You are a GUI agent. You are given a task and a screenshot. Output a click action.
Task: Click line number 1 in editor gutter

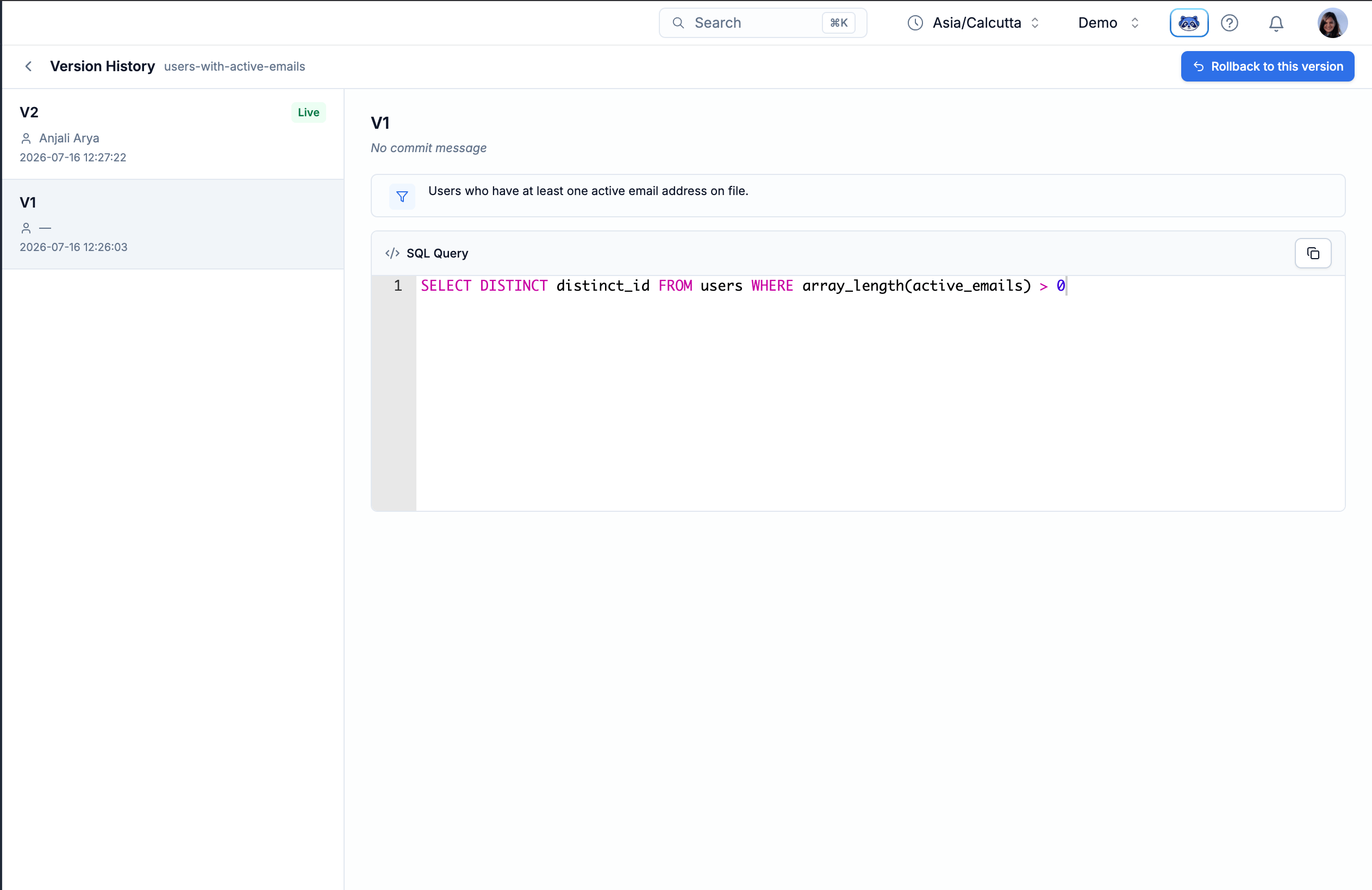click(398, 286)
